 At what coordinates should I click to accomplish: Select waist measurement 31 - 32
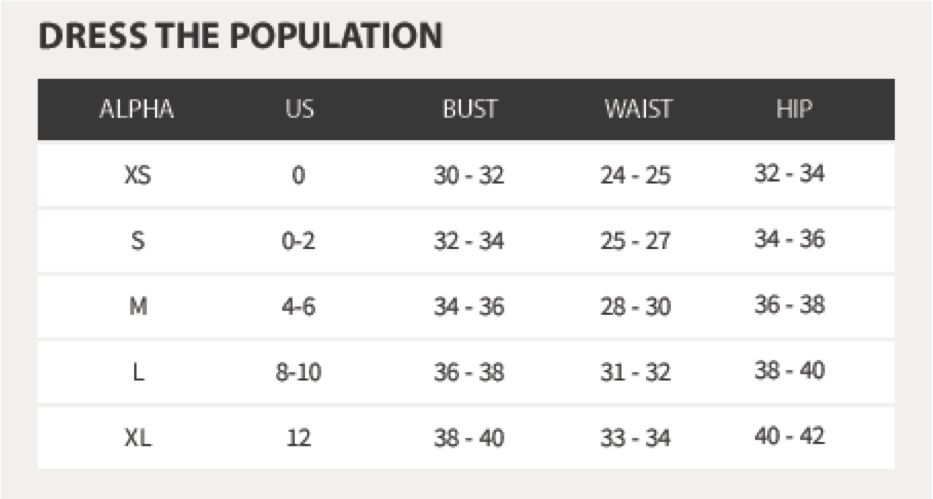click(x=635, y=372)
